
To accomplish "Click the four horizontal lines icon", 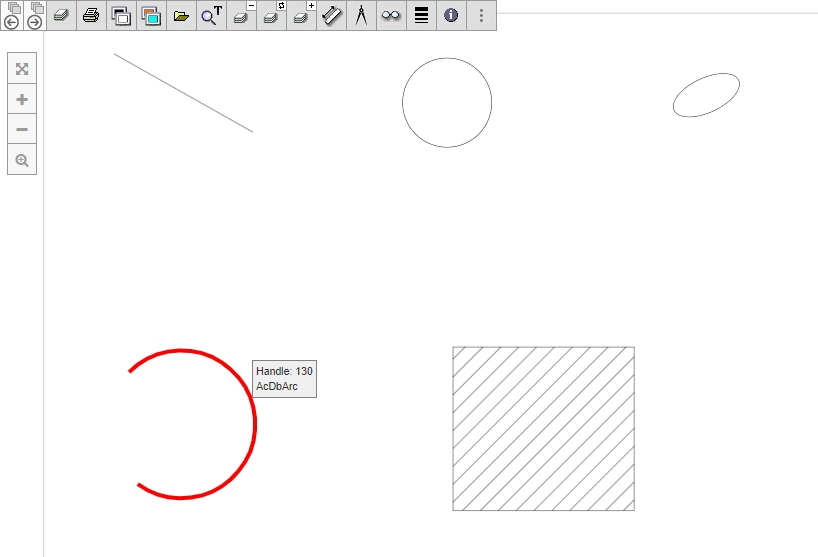I will [x=422, y=15].
